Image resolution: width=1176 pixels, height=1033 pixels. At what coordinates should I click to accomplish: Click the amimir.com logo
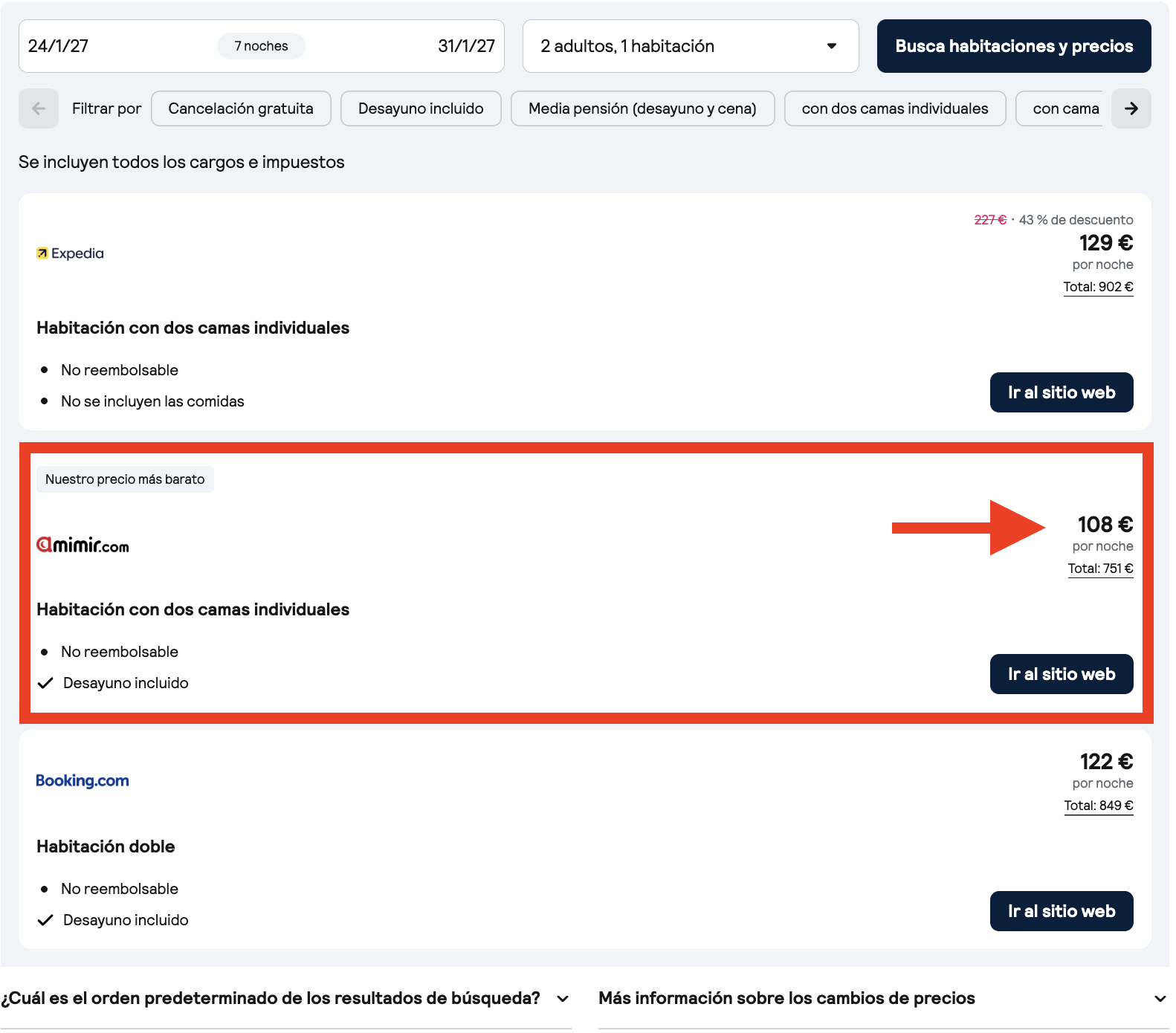click(83, 545)
